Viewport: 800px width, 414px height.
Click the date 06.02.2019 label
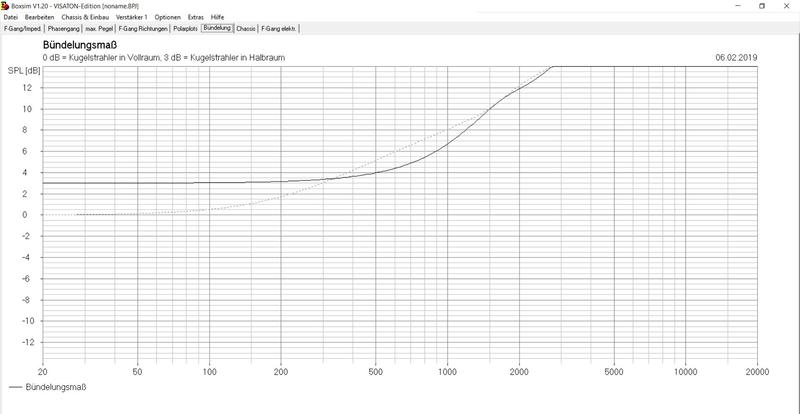pos(736,58)
